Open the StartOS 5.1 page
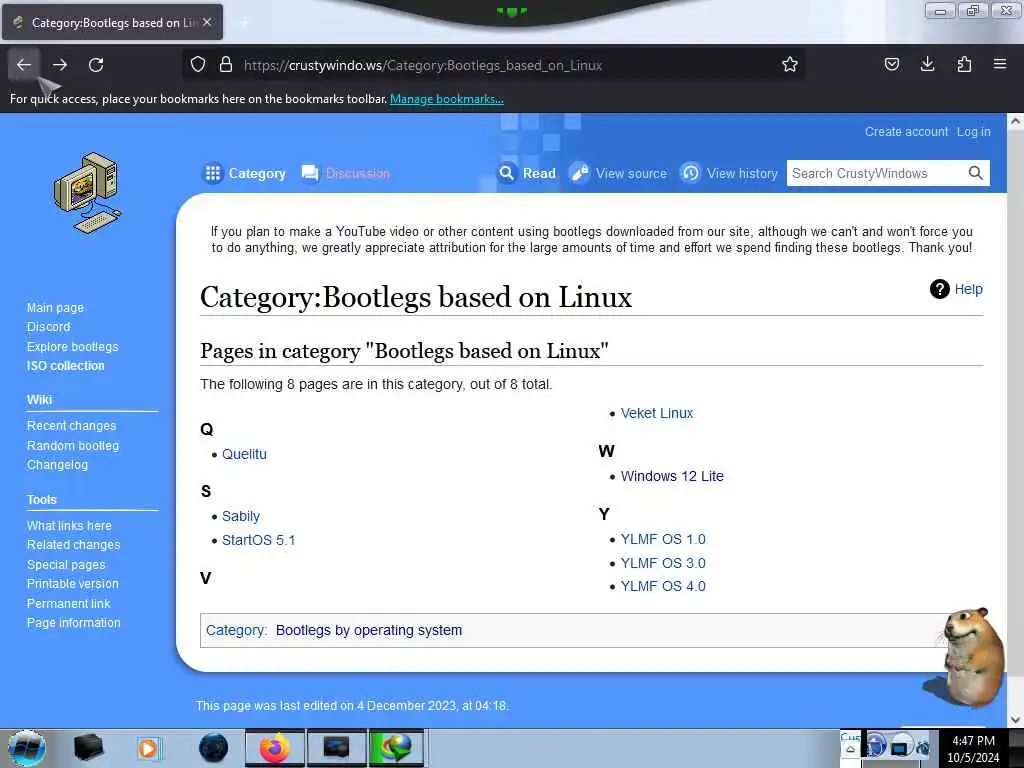This screenshot has width=1024, height=768. pyautogui.click(x=258, y=540)
